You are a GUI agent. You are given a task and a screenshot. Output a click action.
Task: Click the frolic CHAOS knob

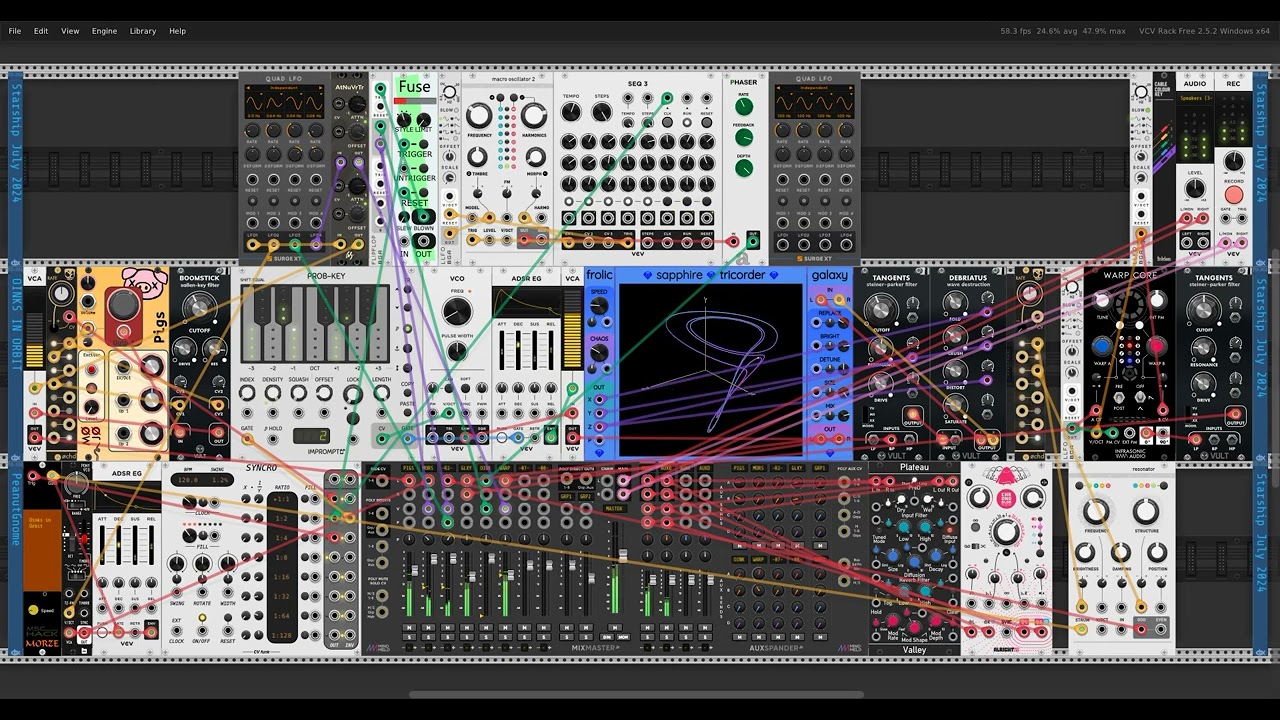tap(599, 354)
